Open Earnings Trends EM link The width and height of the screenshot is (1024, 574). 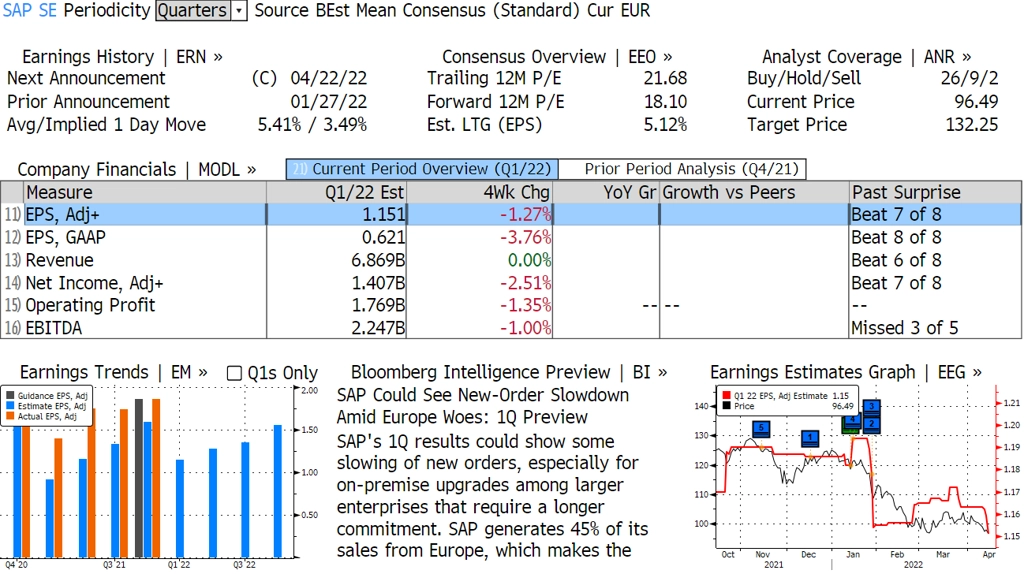pyautogui.click(x=114, y=372)
